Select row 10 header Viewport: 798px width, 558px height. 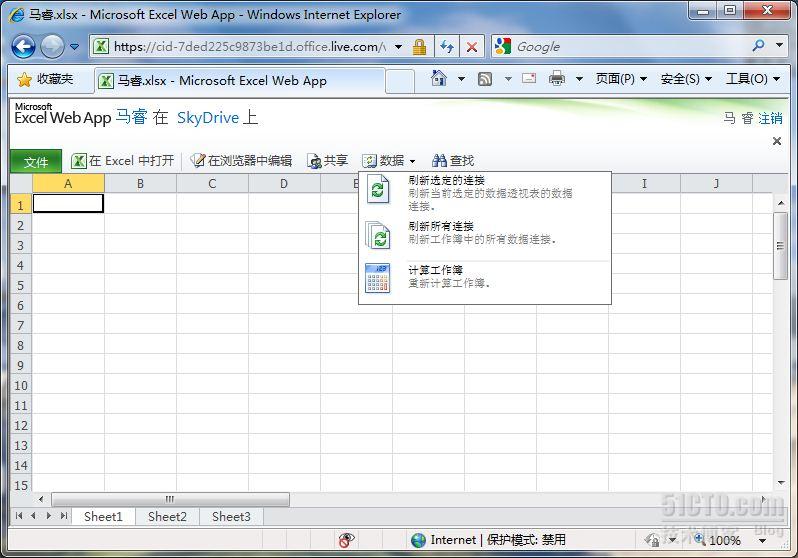click(x=21, y=385)
